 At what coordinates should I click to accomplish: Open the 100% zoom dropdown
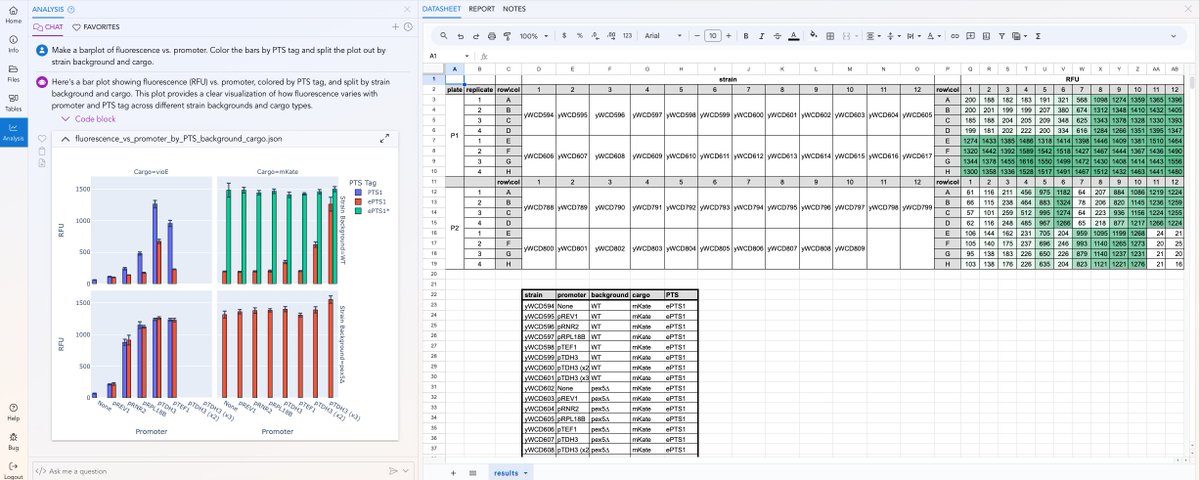tap(533, 36)
